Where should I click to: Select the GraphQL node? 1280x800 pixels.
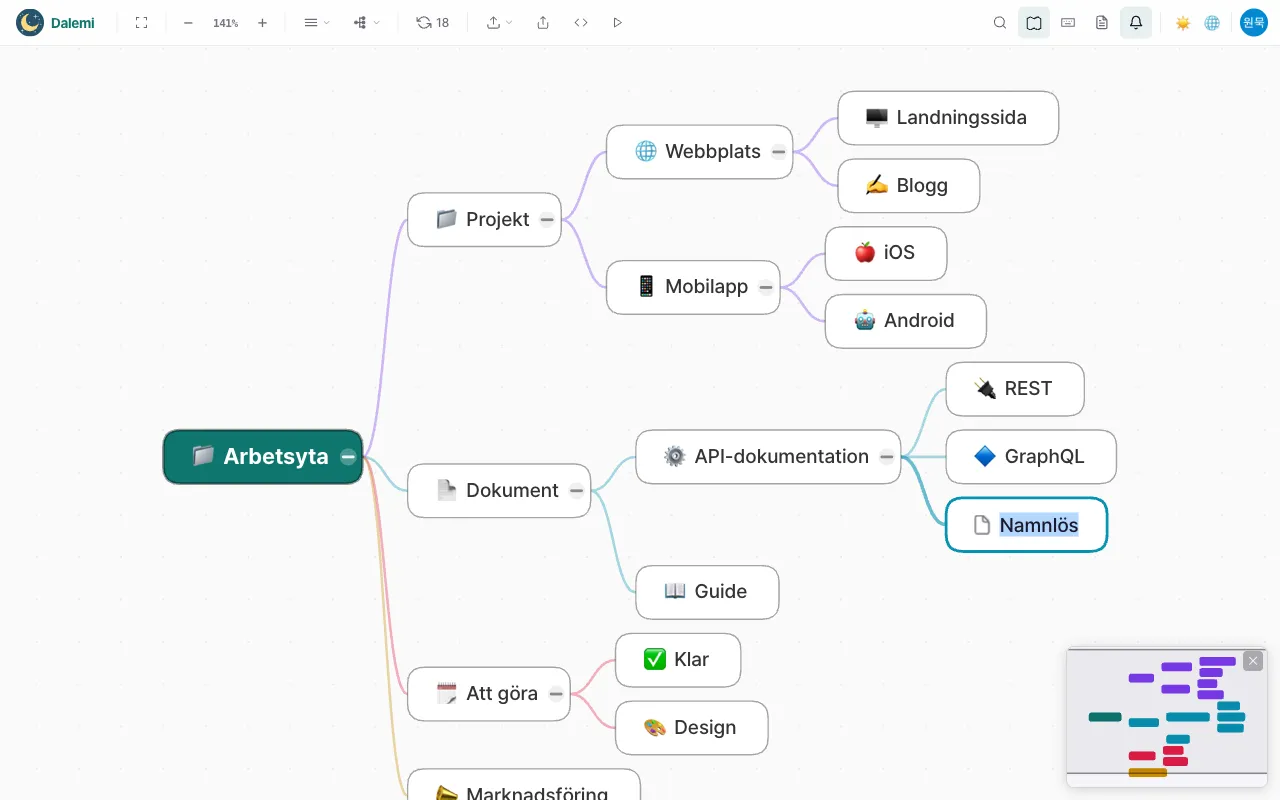1031,457
